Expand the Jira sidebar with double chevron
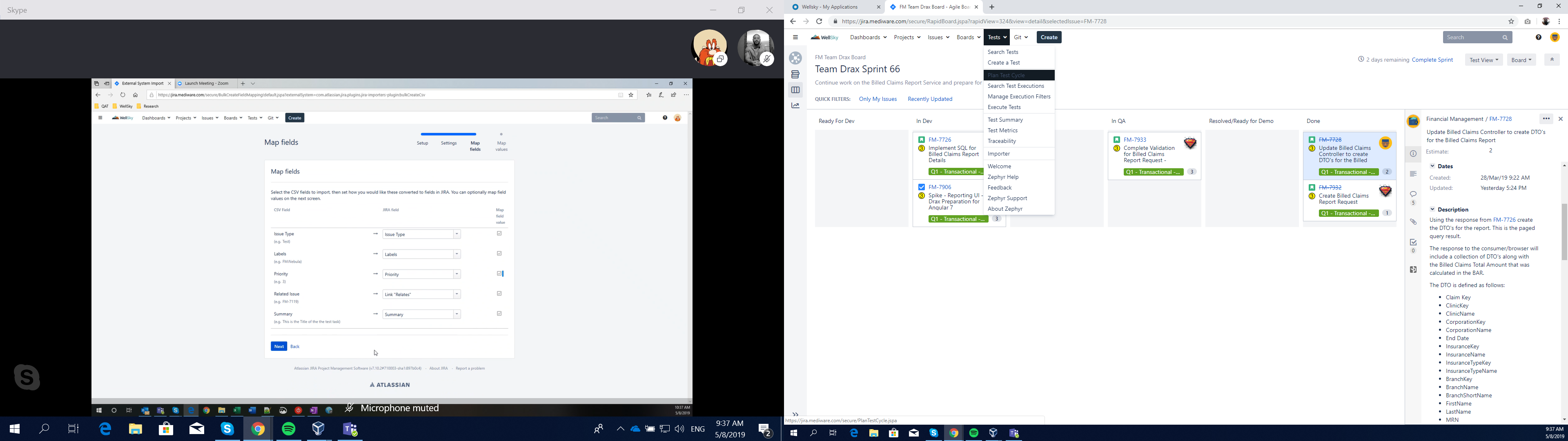The height and width of the screenshot is (441, 1568). [x=795, y=414]
